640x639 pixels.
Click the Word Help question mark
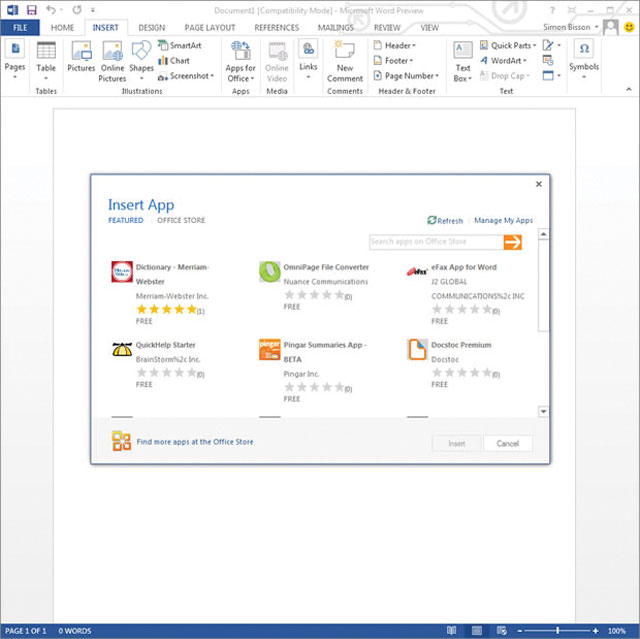click(552, 10)
